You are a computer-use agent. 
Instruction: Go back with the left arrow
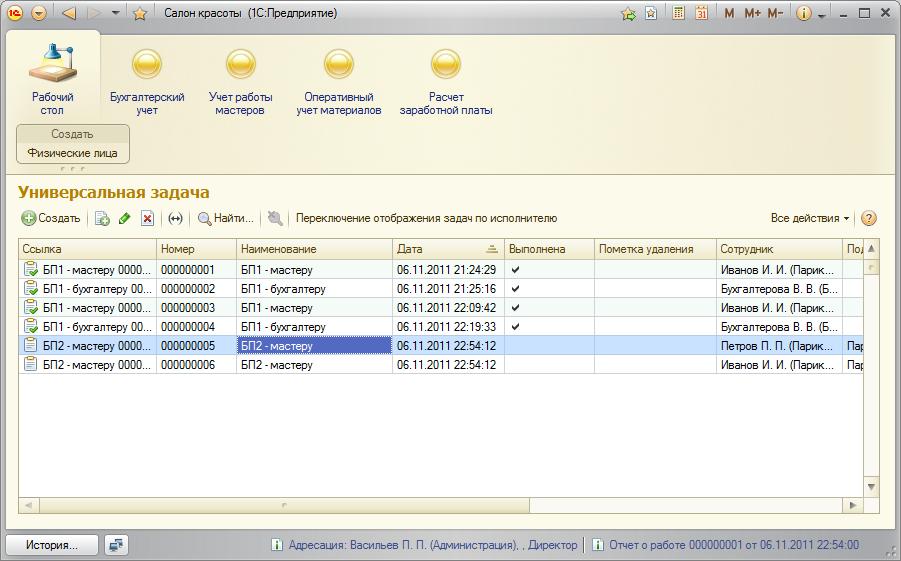(69, 13)
